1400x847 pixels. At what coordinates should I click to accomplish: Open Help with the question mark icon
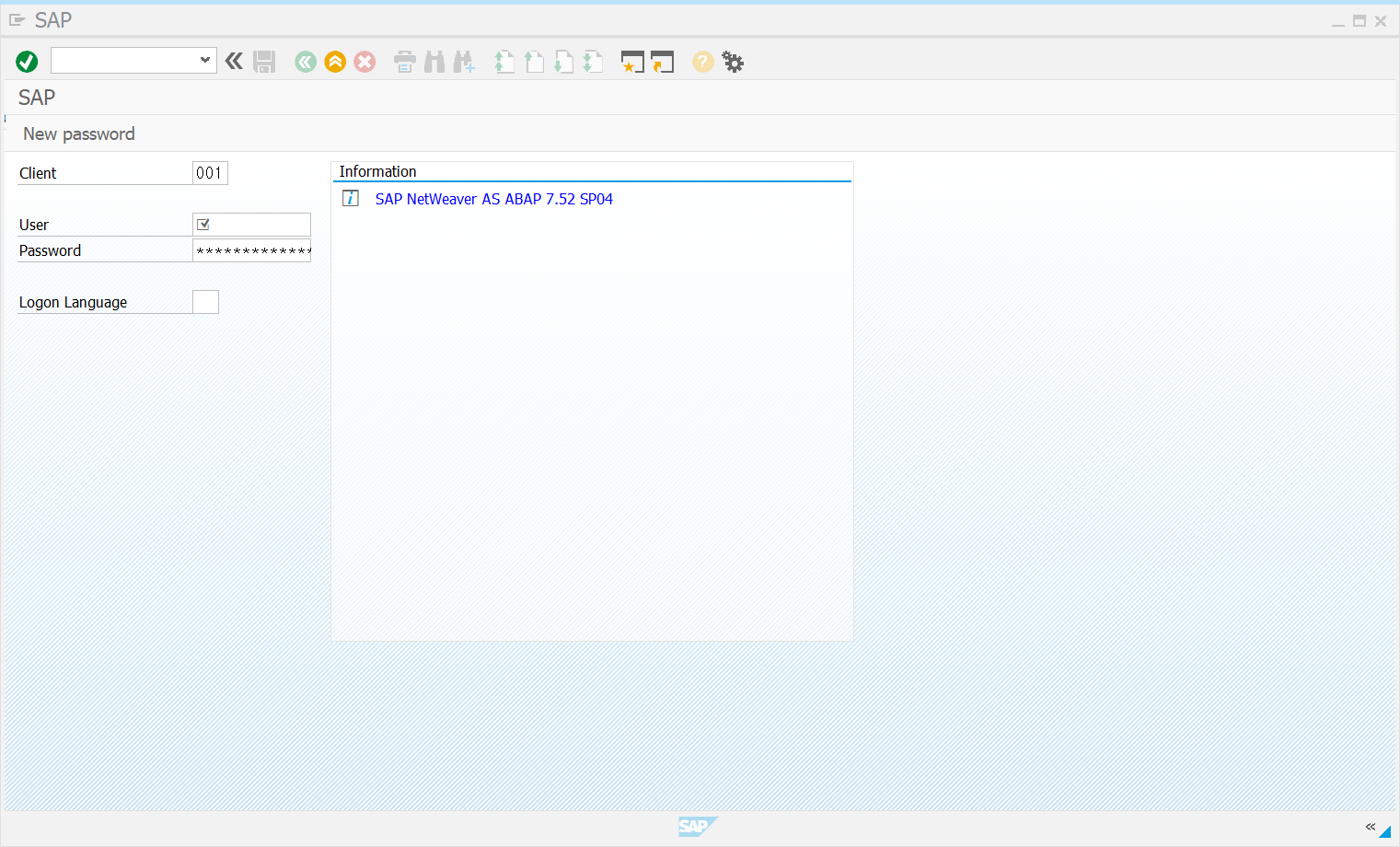tap(702, 62)
